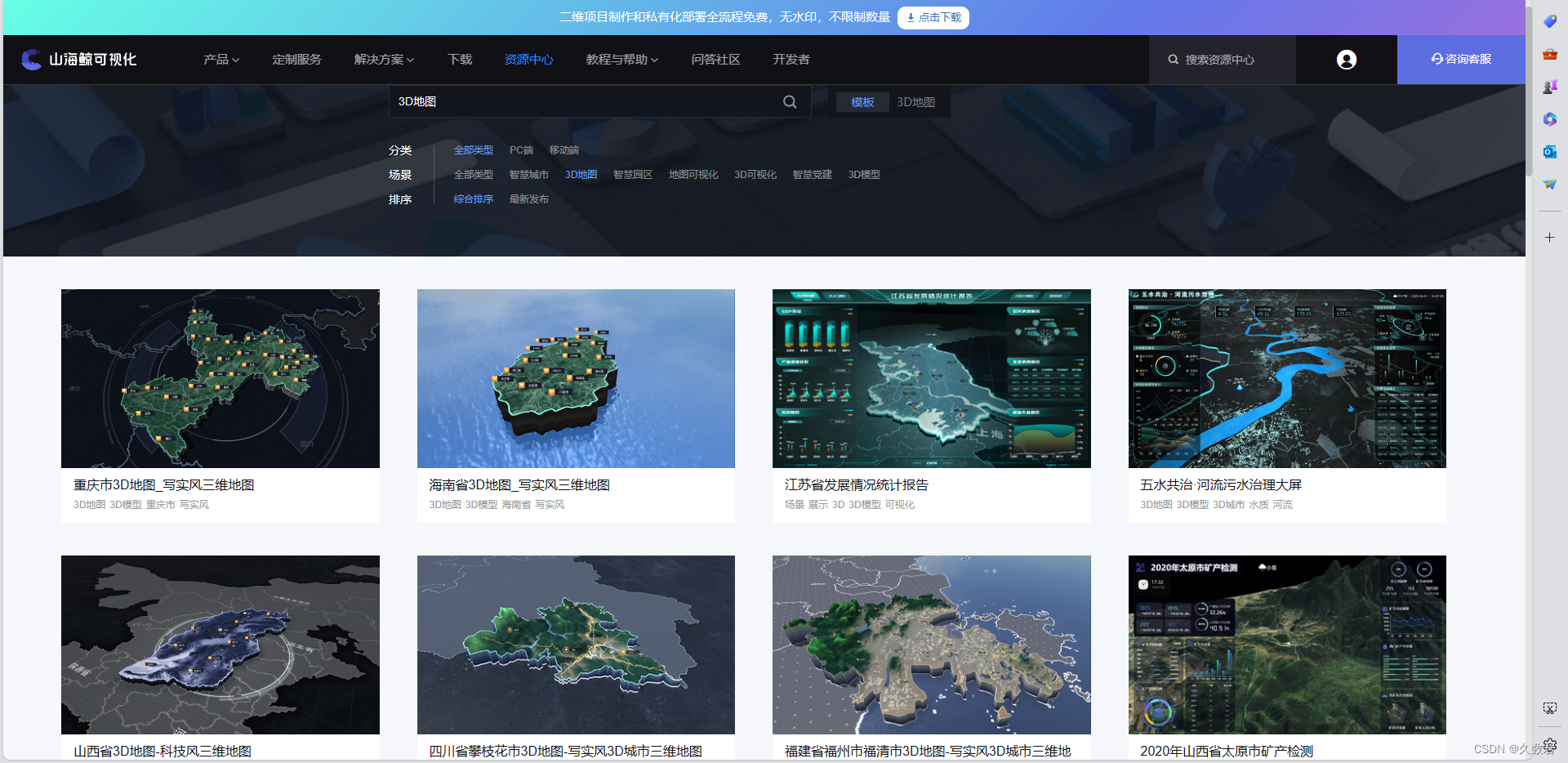Filter scene by 3D模型

point(864,175)
